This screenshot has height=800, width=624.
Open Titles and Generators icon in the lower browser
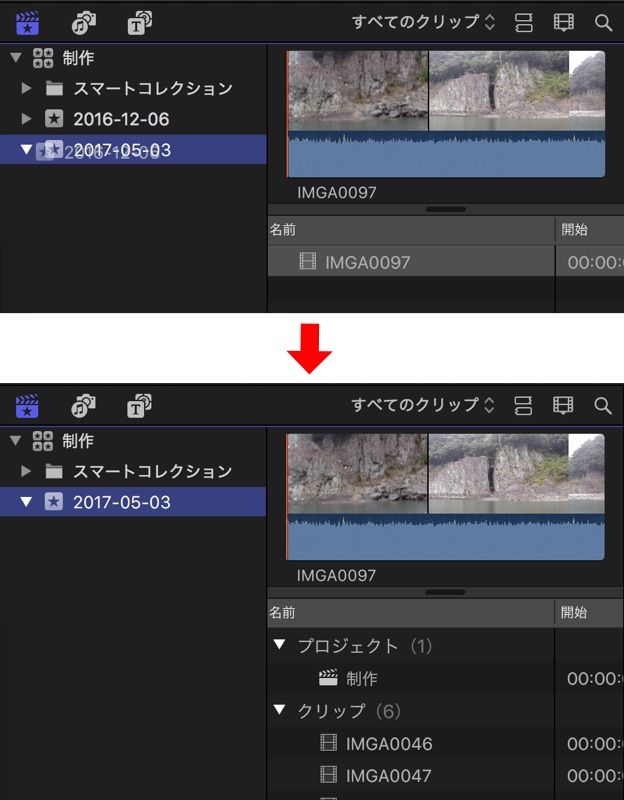[x=139, y=405]
